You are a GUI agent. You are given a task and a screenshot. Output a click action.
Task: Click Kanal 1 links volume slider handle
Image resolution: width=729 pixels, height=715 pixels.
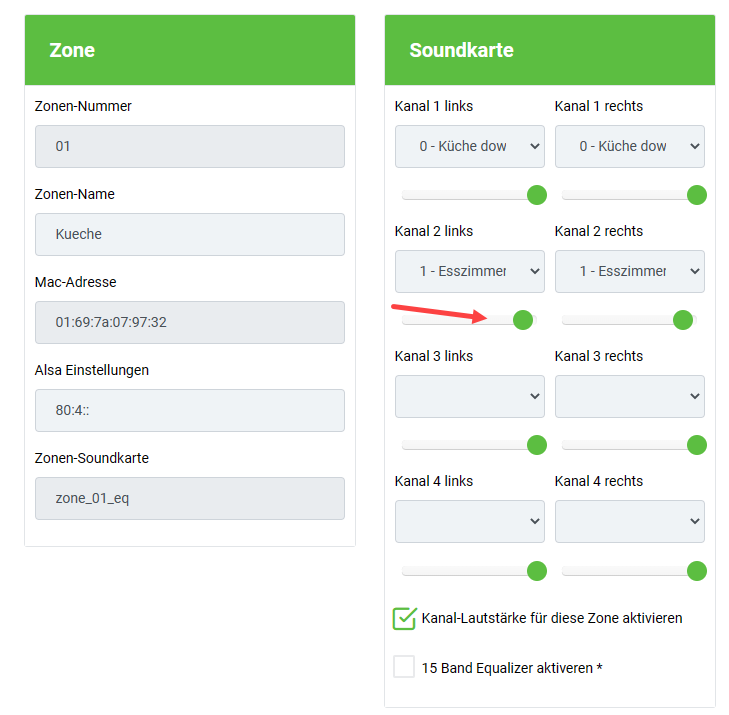click(x=537, y=195)
